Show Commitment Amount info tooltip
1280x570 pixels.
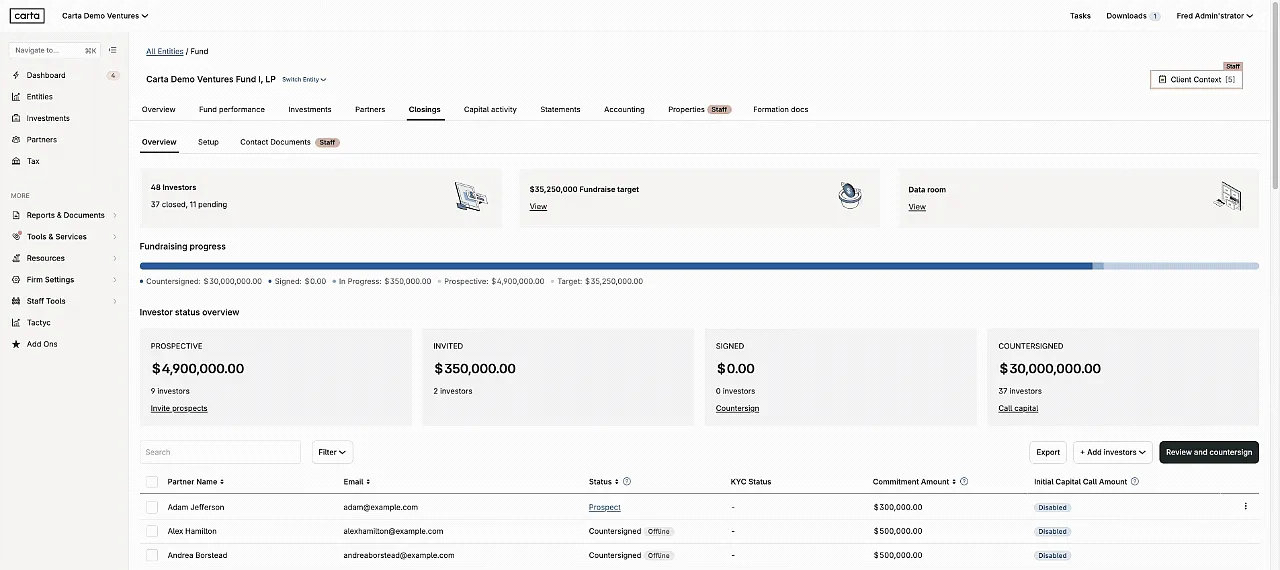pos(964,482)
